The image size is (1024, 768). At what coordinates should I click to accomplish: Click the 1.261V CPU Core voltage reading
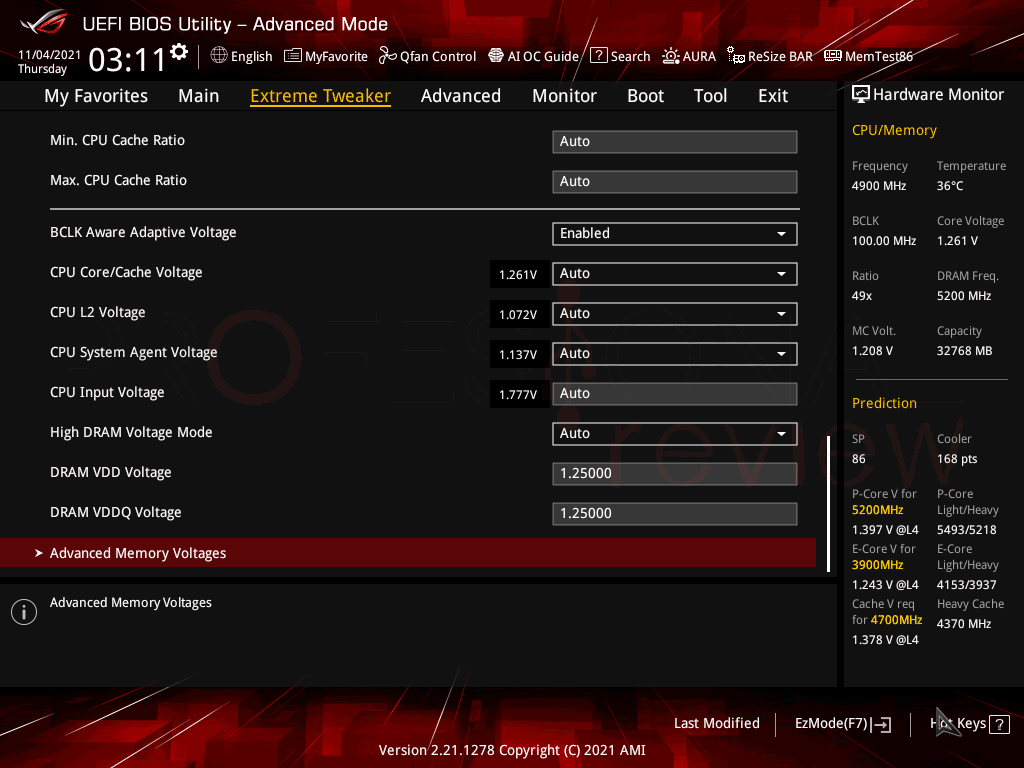(518, 274)
